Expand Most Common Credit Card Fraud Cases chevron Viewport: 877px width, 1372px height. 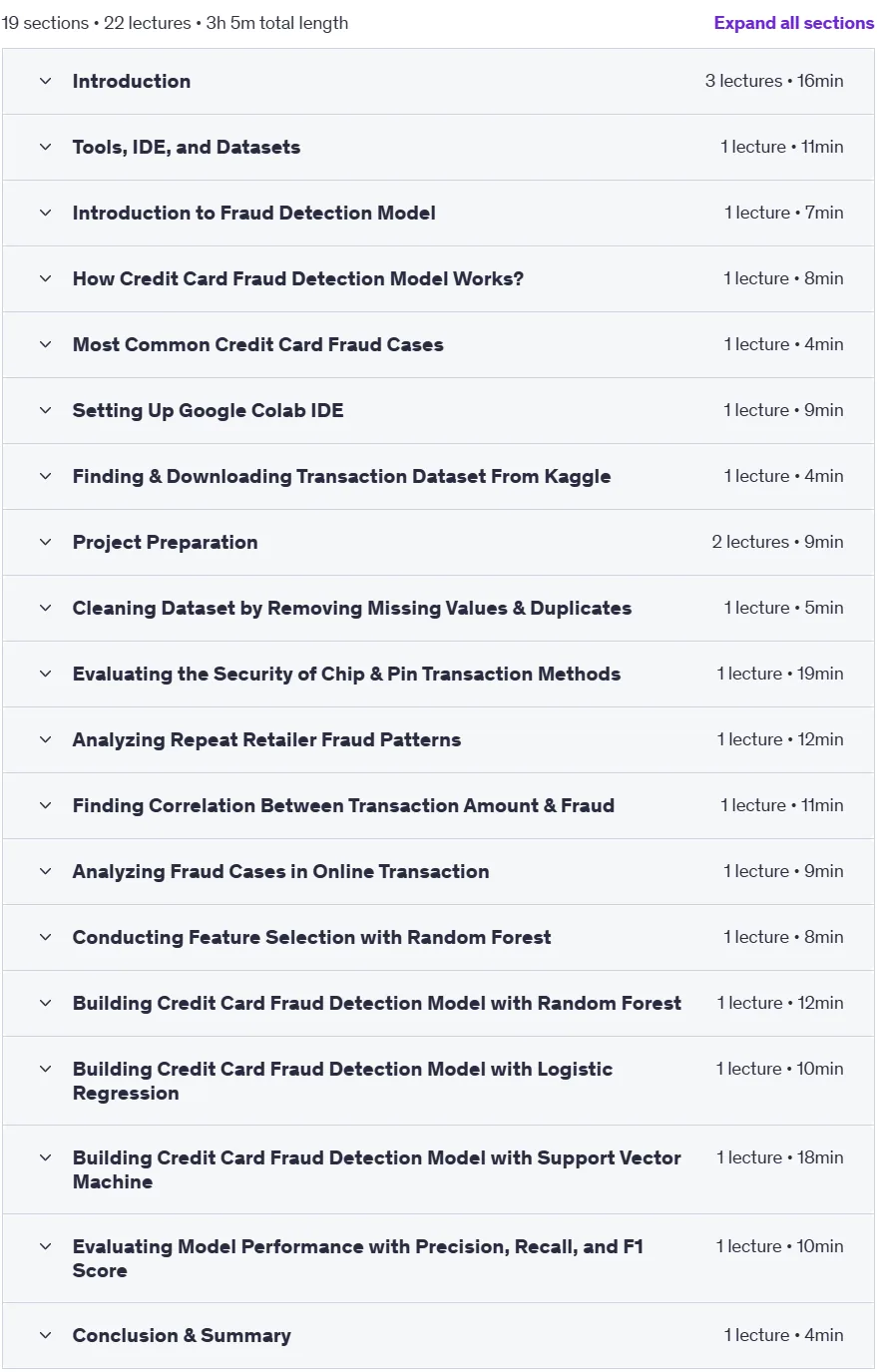[x=45, y=344]
